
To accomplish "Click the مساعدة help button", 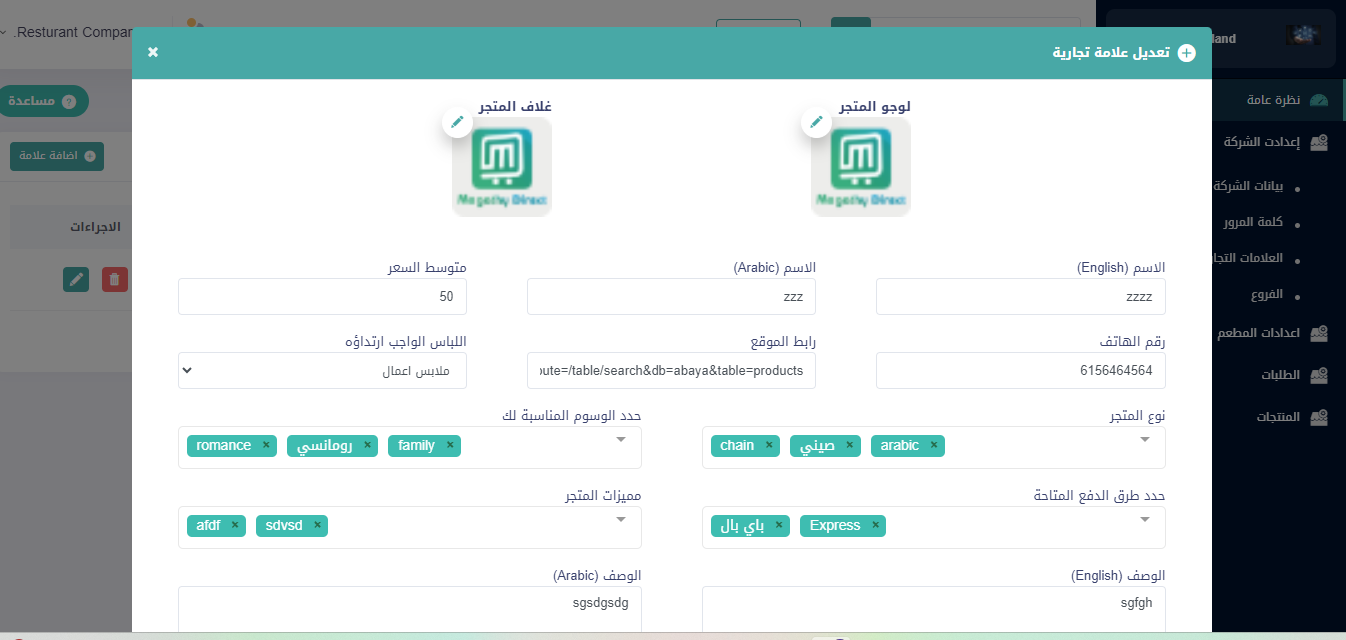I will 44,102.
